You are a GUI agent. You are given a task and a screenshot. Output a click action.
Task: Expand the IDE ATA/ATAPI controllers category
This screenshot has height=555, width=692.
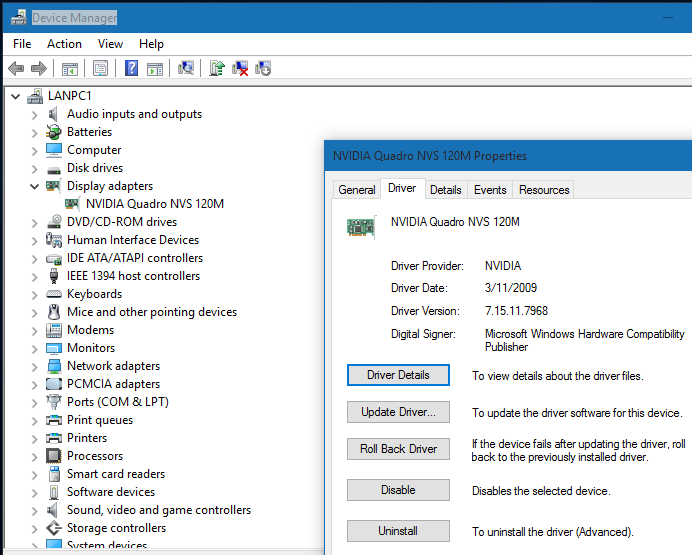(x=34, y=259)
